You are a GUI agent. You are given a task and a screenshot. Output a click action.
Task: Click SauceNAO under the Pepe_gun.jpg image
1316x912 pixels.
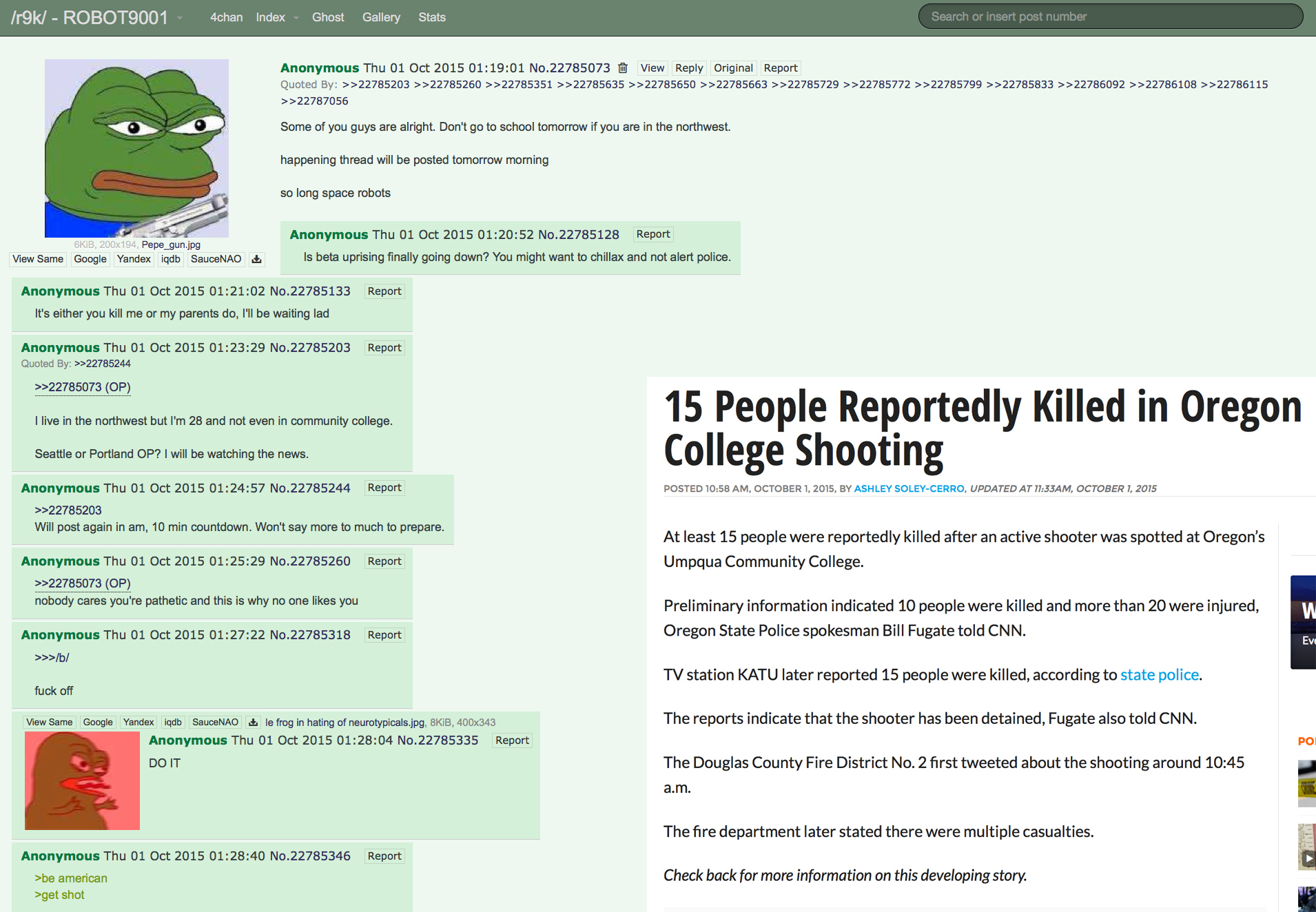click(216, 259)
